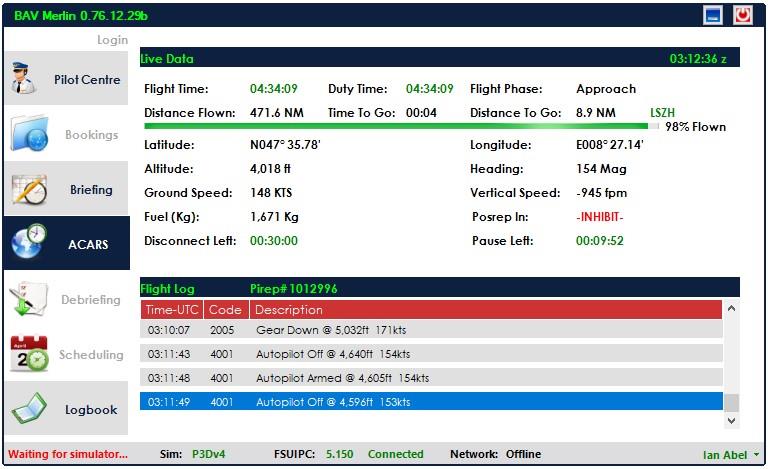This screenshot has height=469, width=768.
Task: Open the Pilot Centre tab
Action: coord(66,78)
